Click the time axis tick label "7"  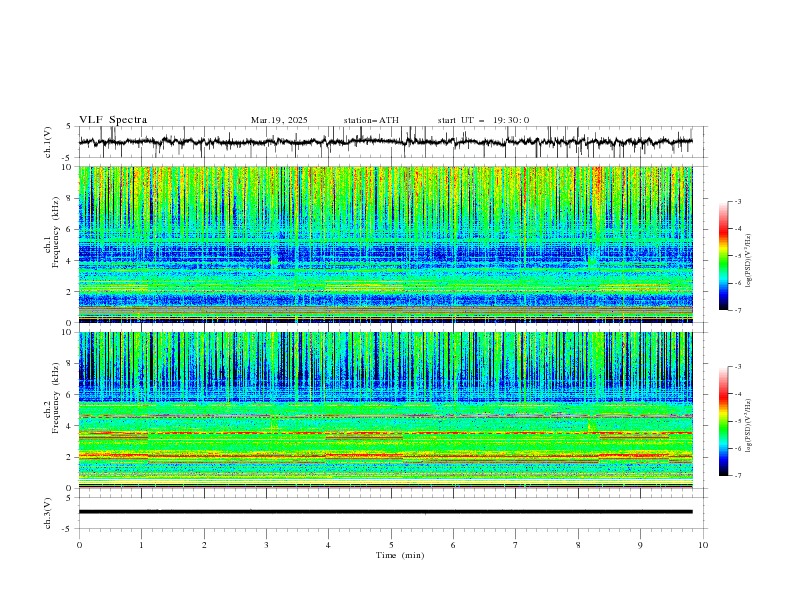[516, 545]
